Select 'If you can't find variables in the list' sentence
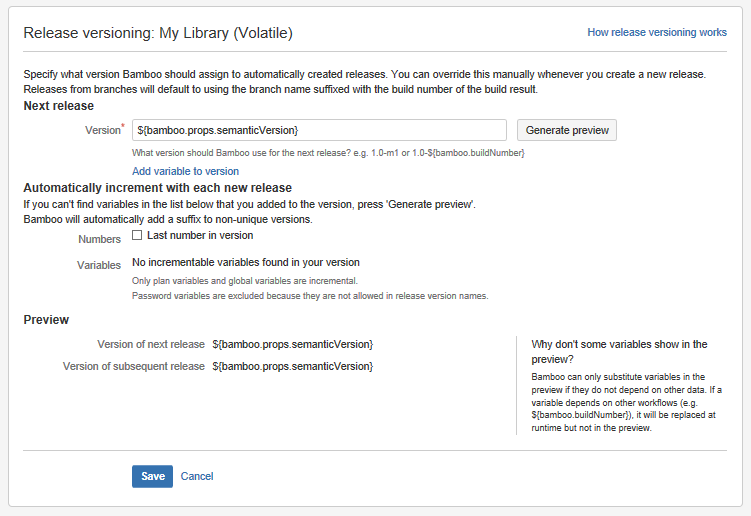This screenshot has height=516, width=751. (250, 205)
